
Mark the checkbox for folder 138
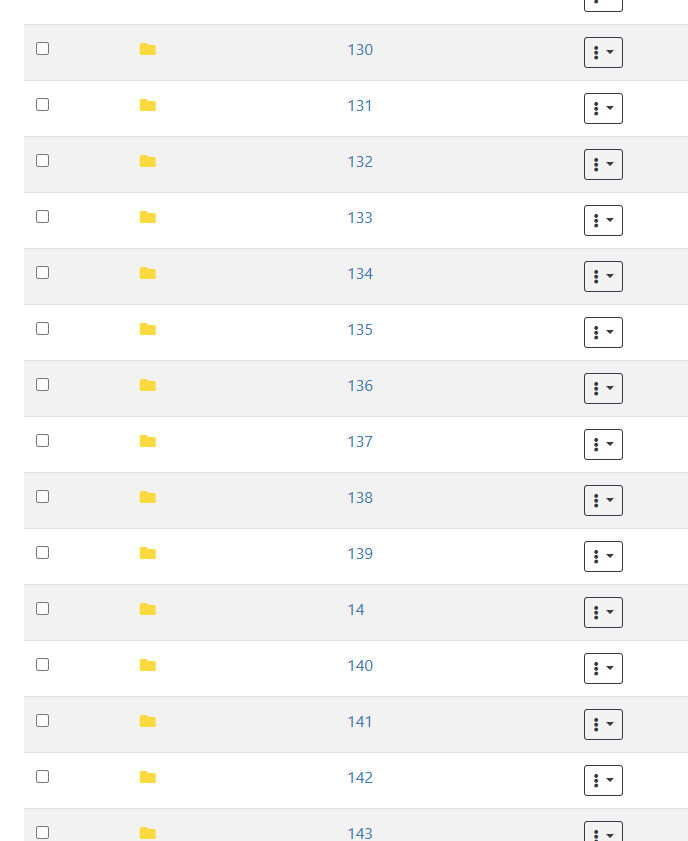coord(42,496)
